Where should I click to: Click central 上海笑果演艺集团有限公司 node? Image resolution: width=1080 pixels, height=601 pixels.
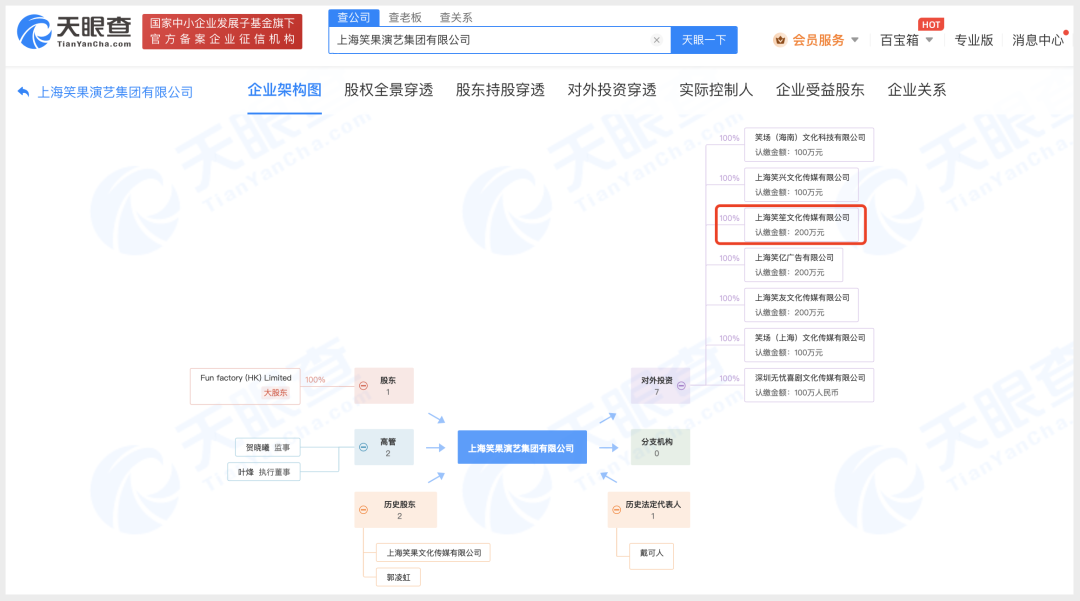(522, 447)
